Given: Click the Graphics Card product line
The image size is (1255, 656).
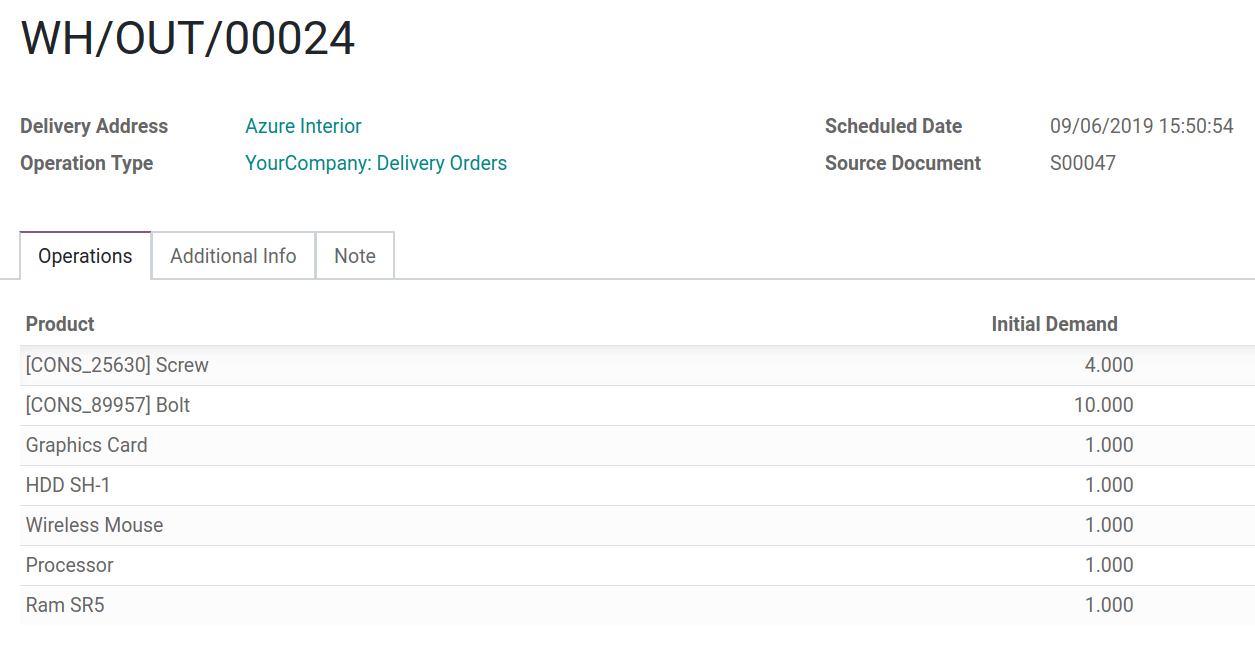Looking at the screenshot, I should [x=87, y=445].
